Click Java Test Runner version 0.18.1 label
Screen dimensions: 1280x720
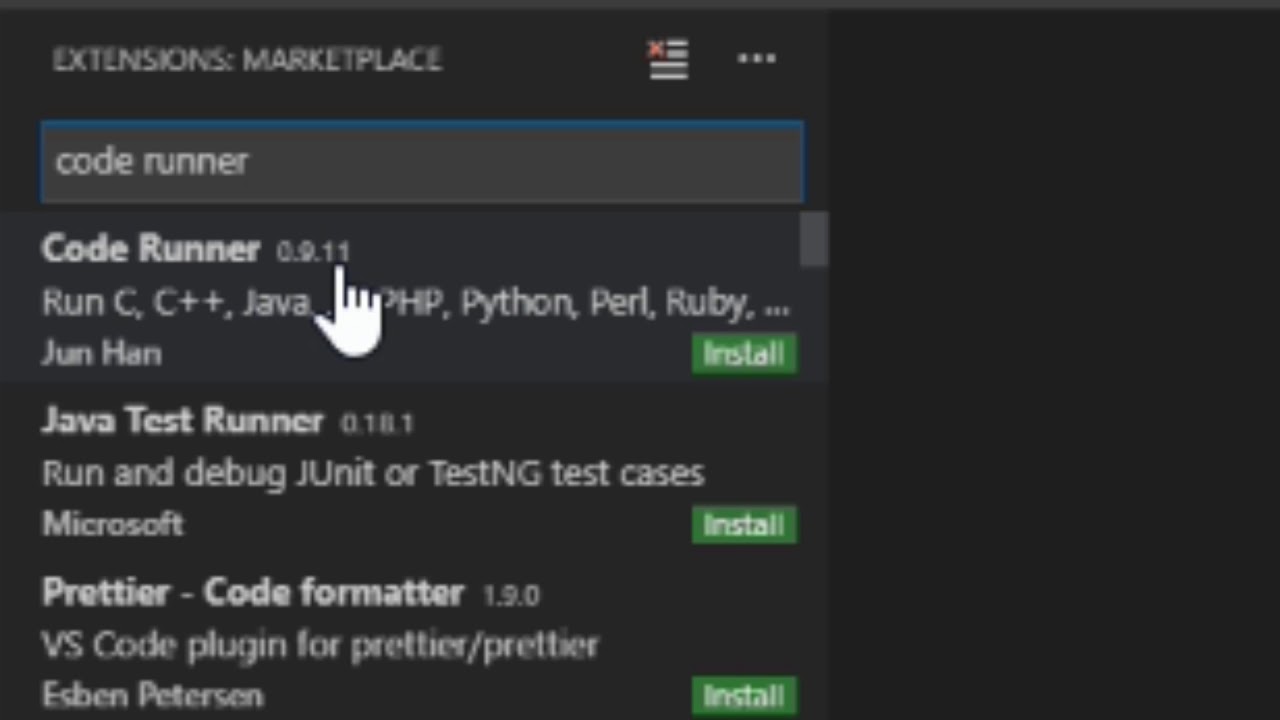377,424
